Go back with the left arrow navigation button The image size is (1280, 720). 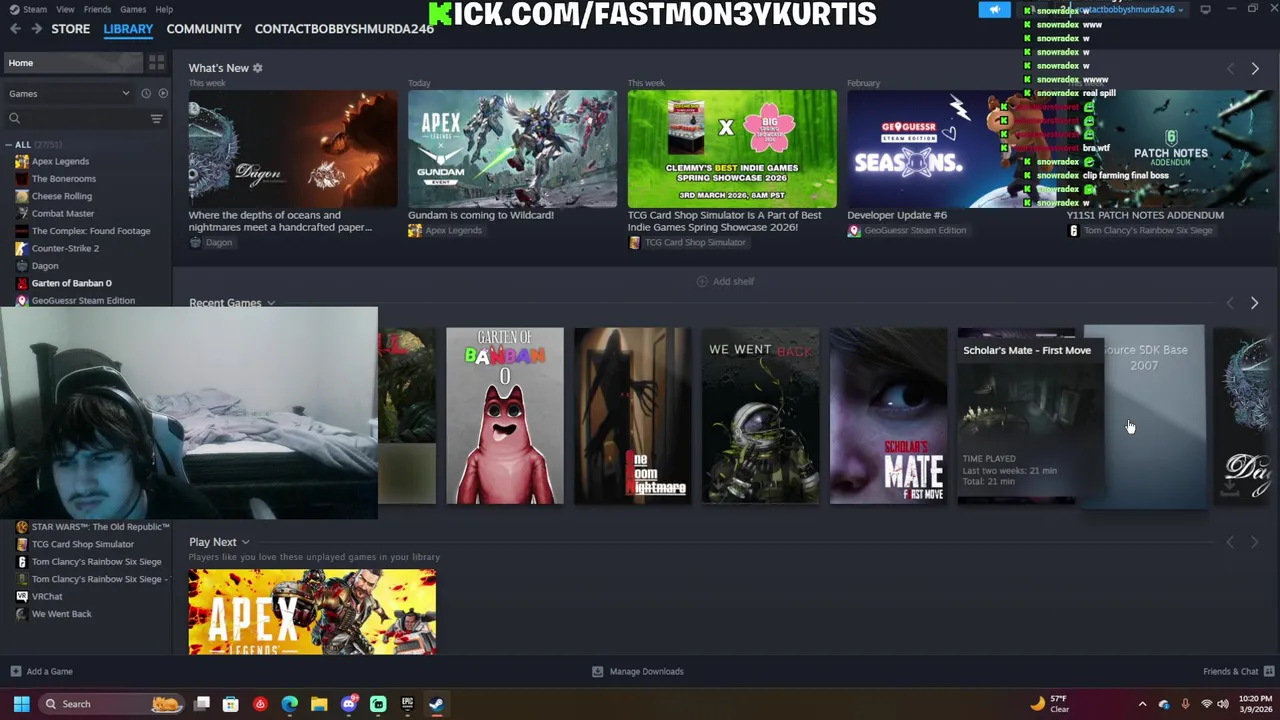coord(15,29)
